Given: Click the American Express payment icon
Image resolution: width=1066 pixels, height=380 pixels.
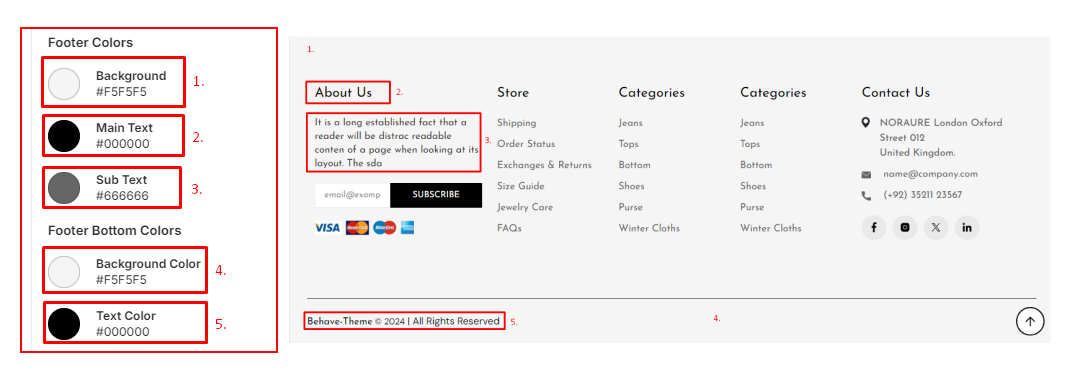Looking at the screenshot, I should click(x=407, y=228).
